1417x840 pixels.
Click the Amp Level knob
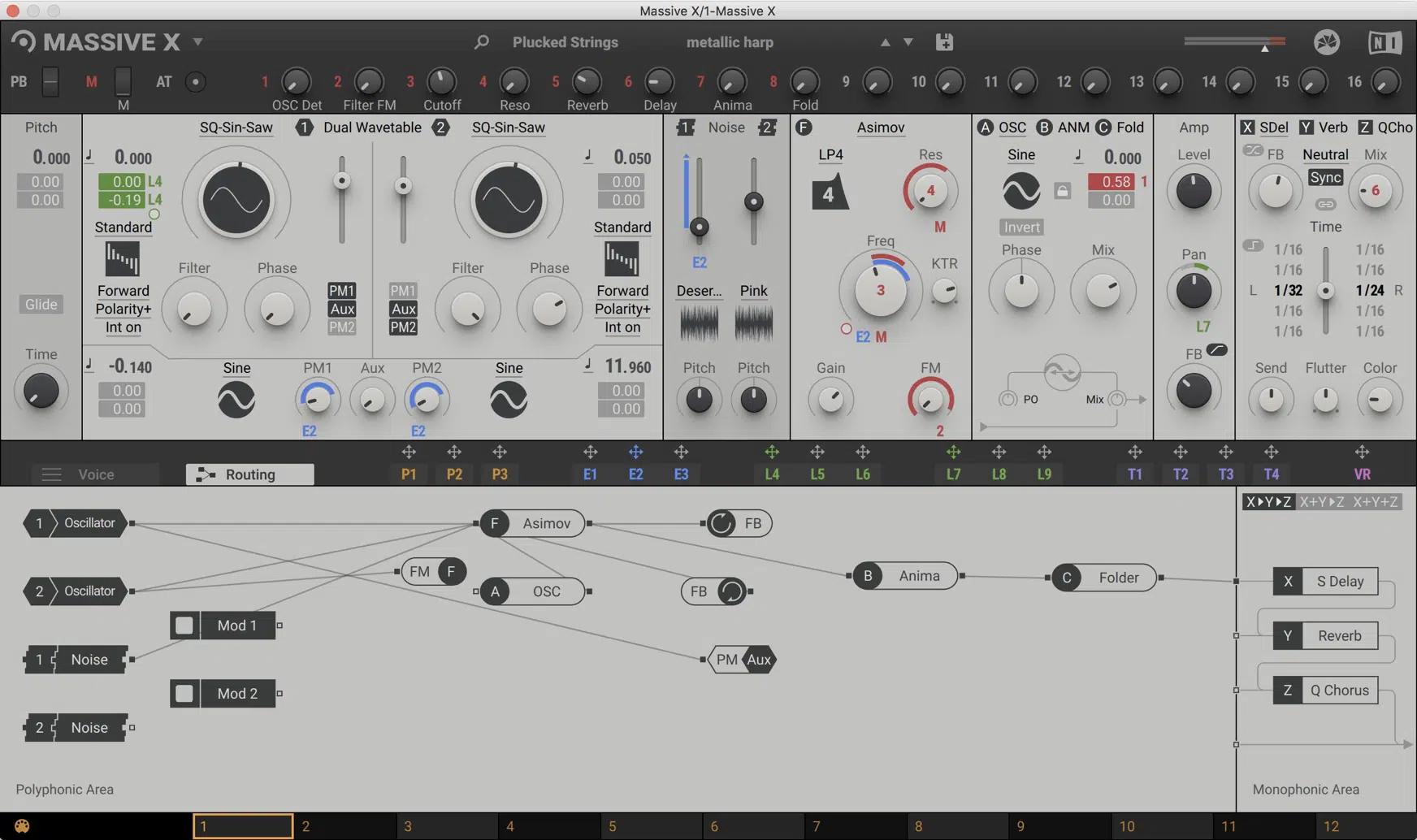(1194, 191)
